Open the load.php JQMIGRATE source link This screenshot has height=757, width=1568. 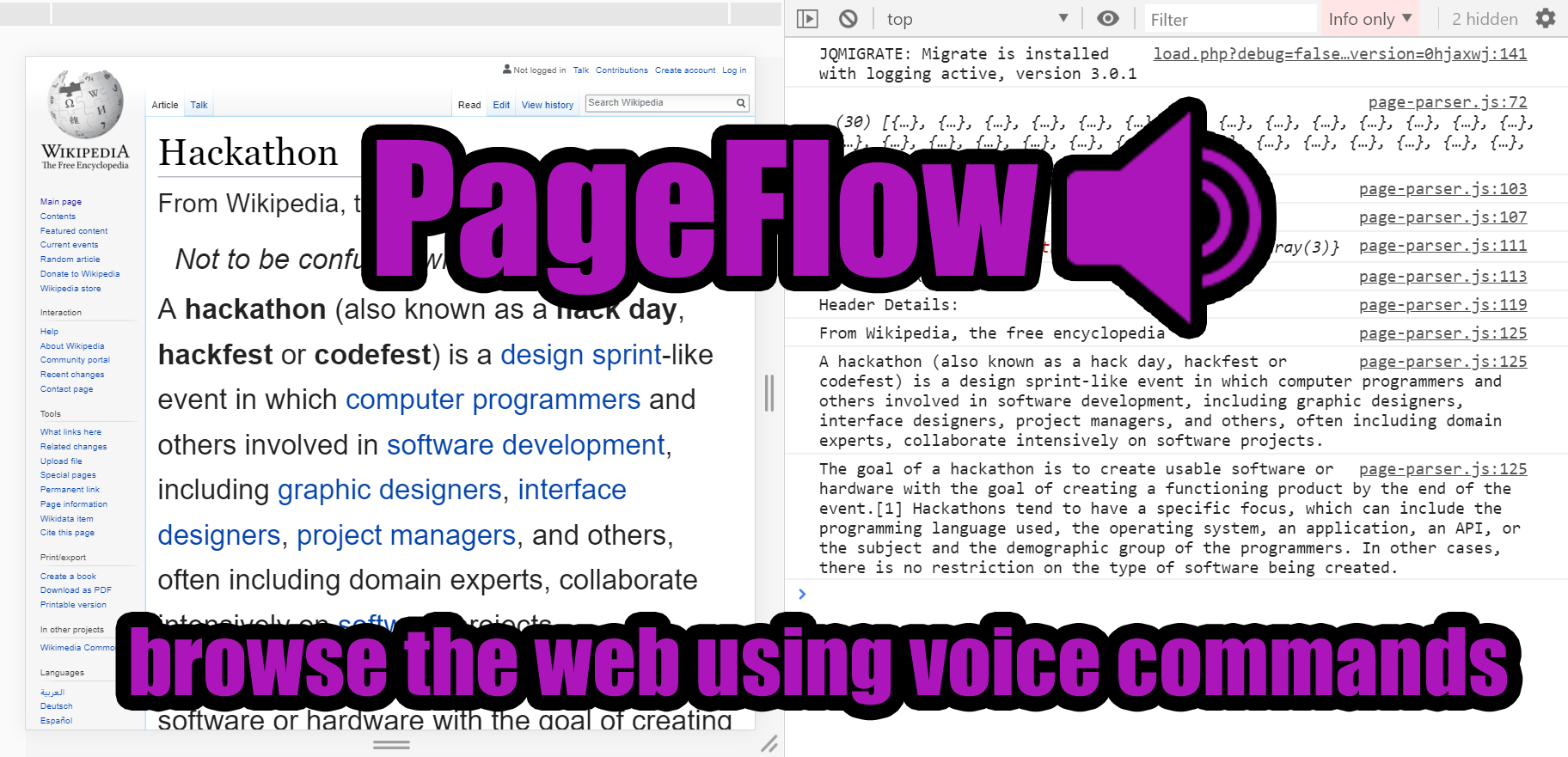(x=1340, y=54)
